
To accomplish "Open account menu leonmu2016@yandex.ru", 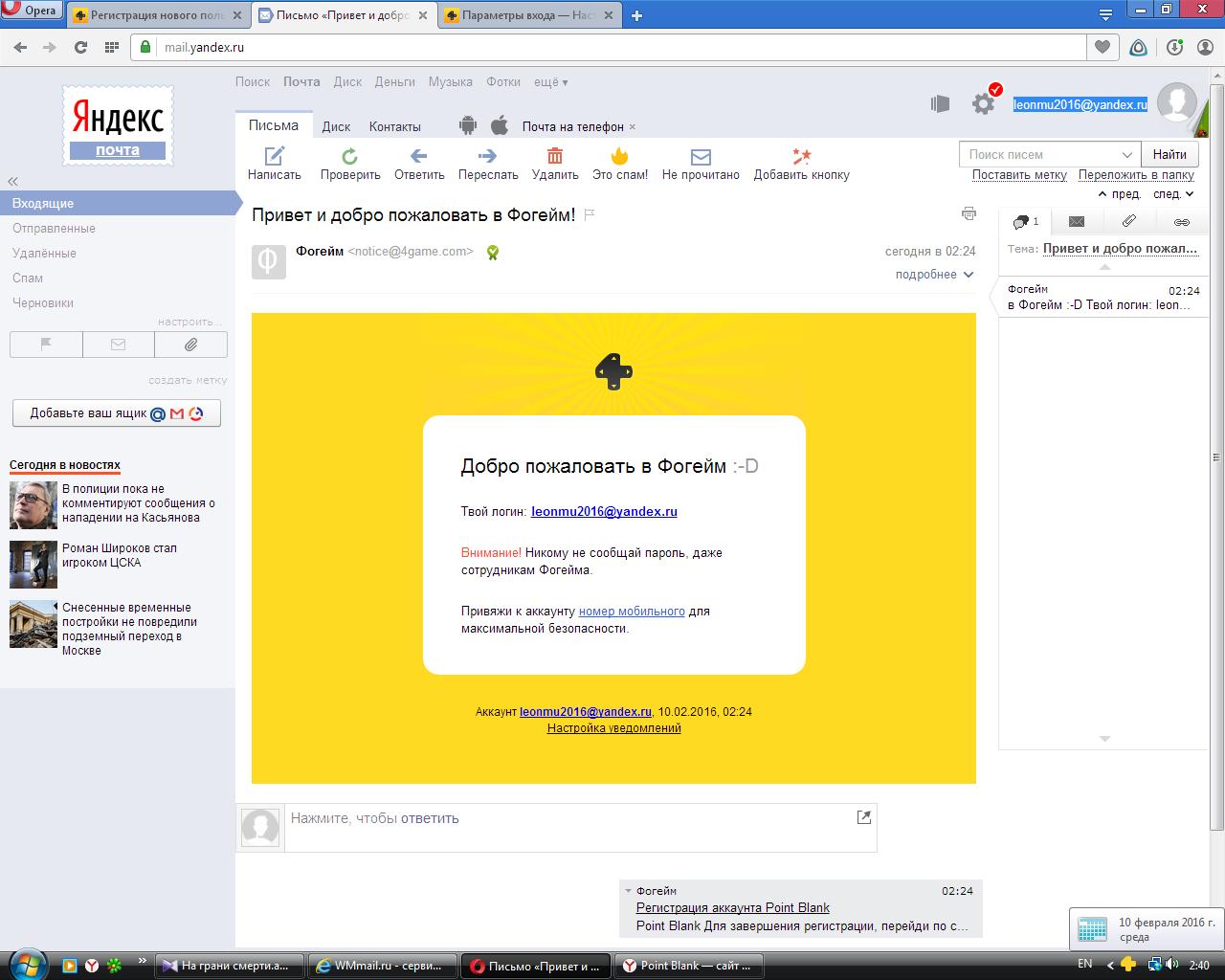I will click(x=1080, y=104).
